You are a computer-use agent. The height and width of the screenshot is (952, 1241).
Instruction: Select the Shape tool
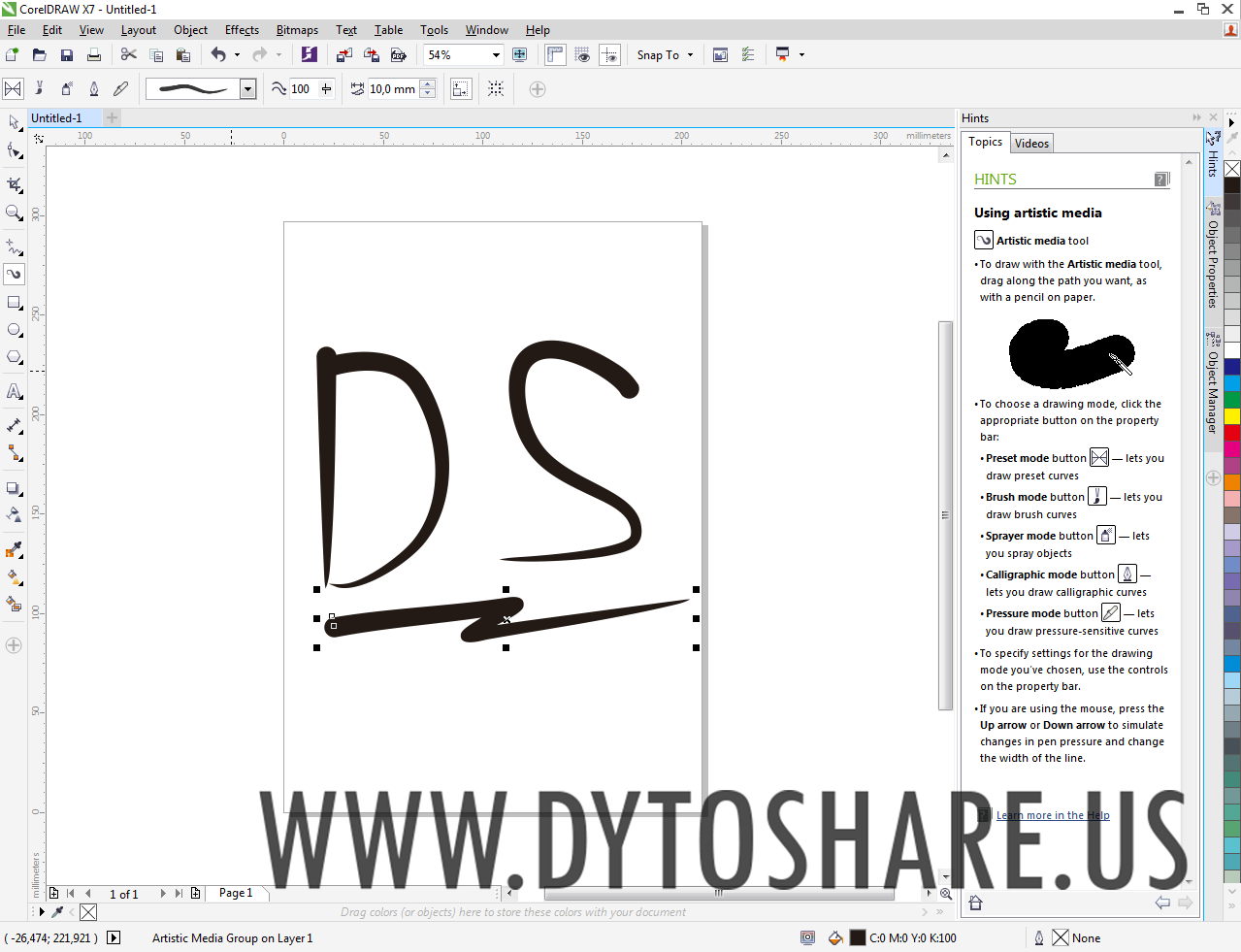14,151
